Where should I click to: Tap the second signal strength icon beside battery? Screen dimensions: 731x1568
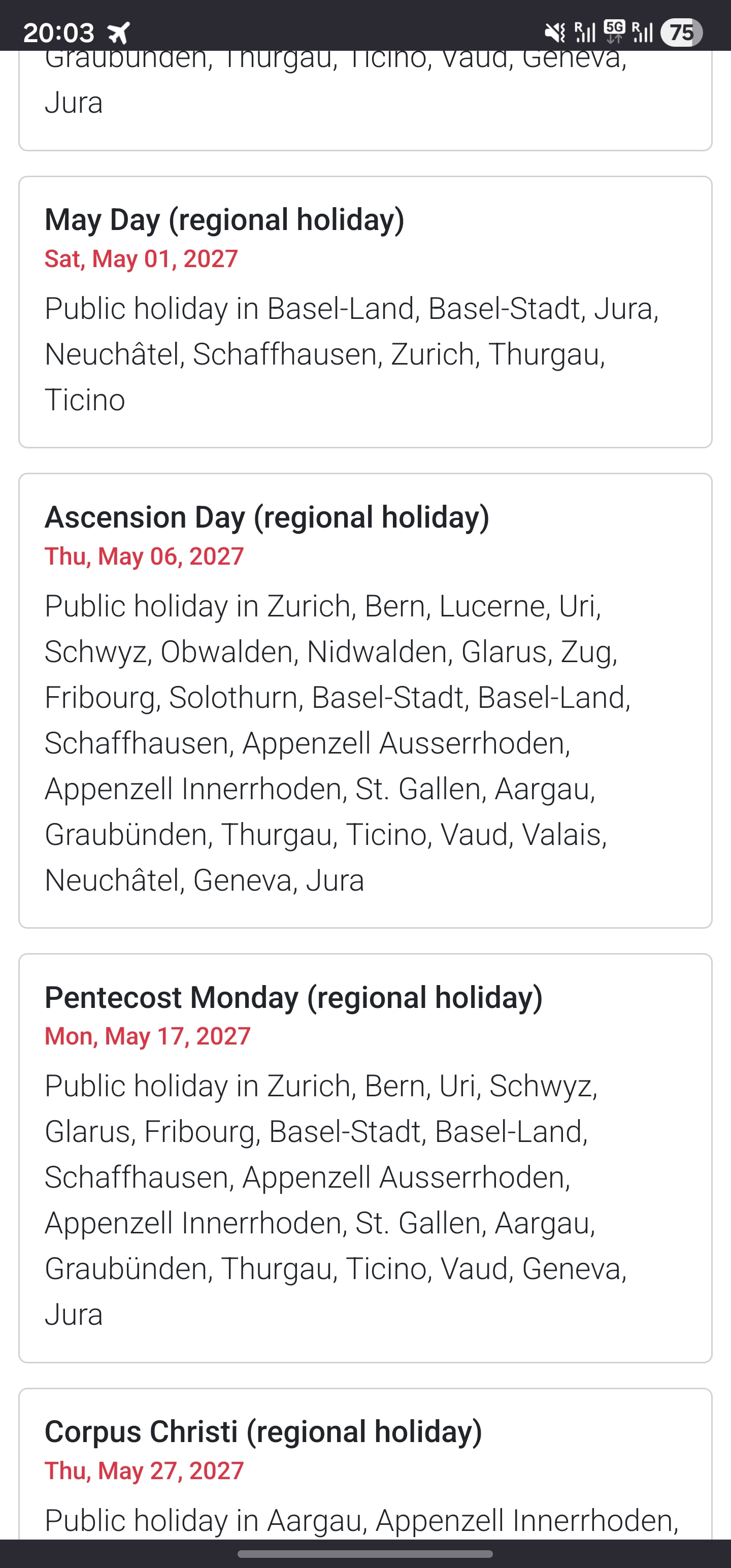tap(642, 31)
